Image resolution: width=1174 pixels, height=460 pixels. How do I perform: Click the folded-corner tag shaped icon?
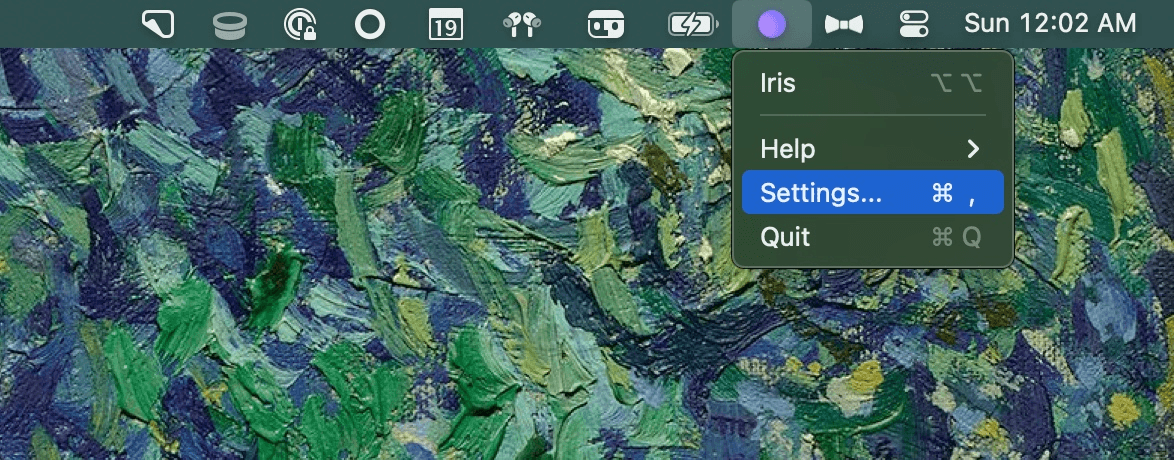(159, 25)
